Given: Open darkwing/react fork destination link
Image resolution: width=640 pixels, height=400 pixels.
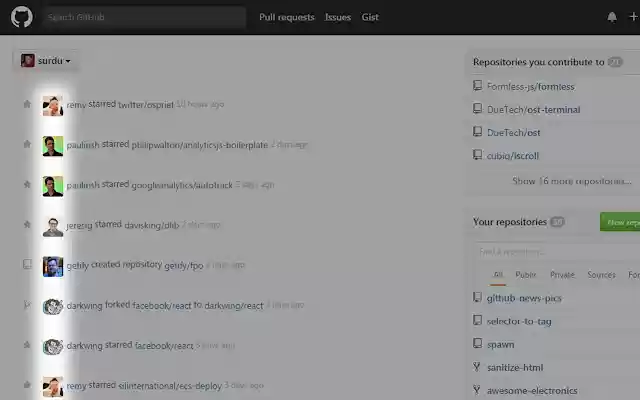Looking at the screenshot, I should tap(234, 306).
